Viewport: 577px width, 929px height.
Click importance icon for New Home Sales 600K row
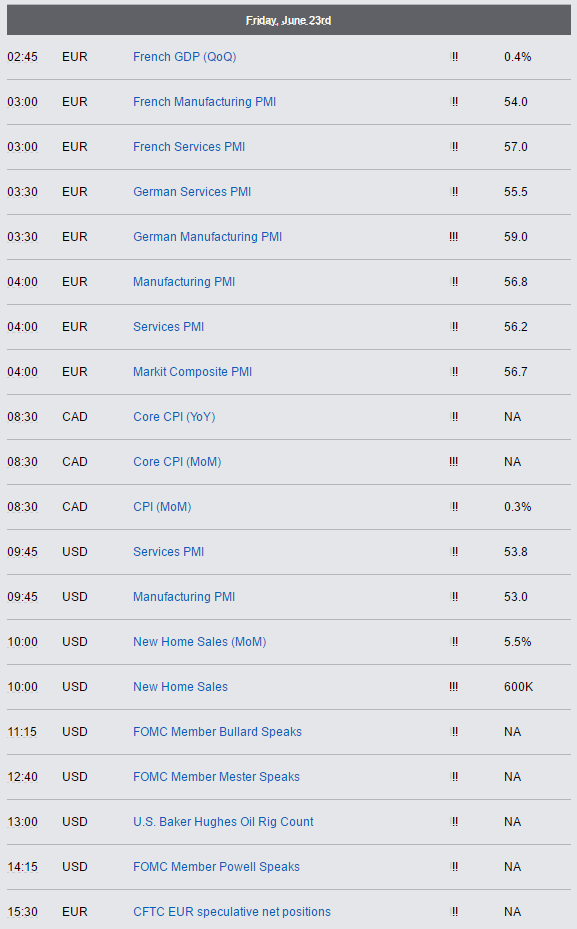point(453,687)
